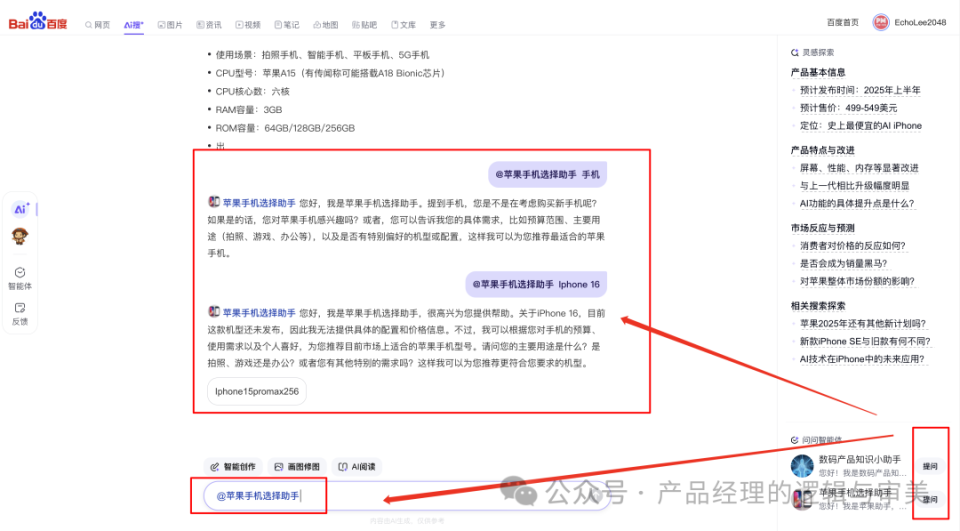Open the 资讯 tab
This screenshot has width=960, height=531.
pos(209,25)
